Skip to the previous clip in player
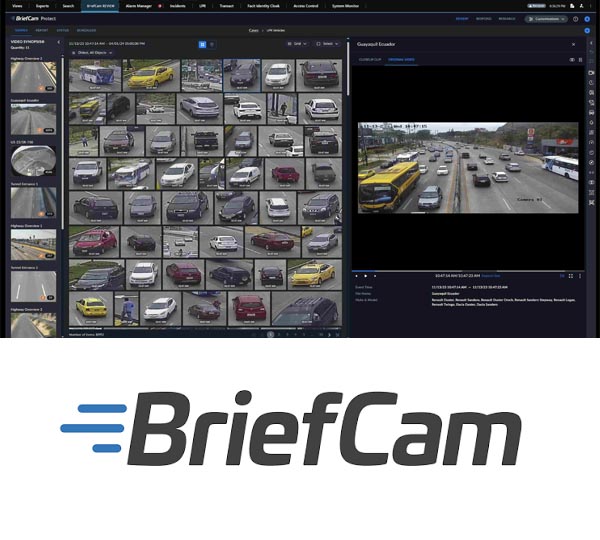The height and width of the screenshot is (540, 600). point(357,276)
